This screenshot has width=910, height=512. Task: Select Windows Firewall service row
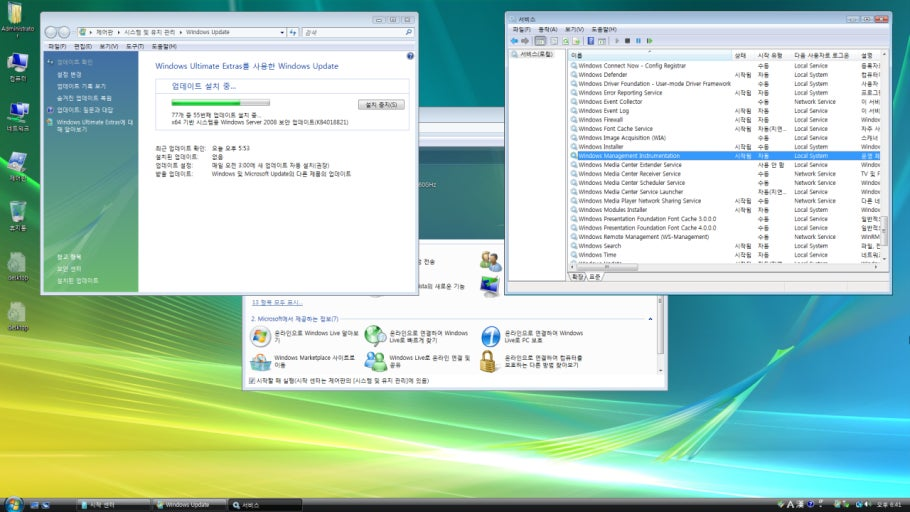click(725, 120)
